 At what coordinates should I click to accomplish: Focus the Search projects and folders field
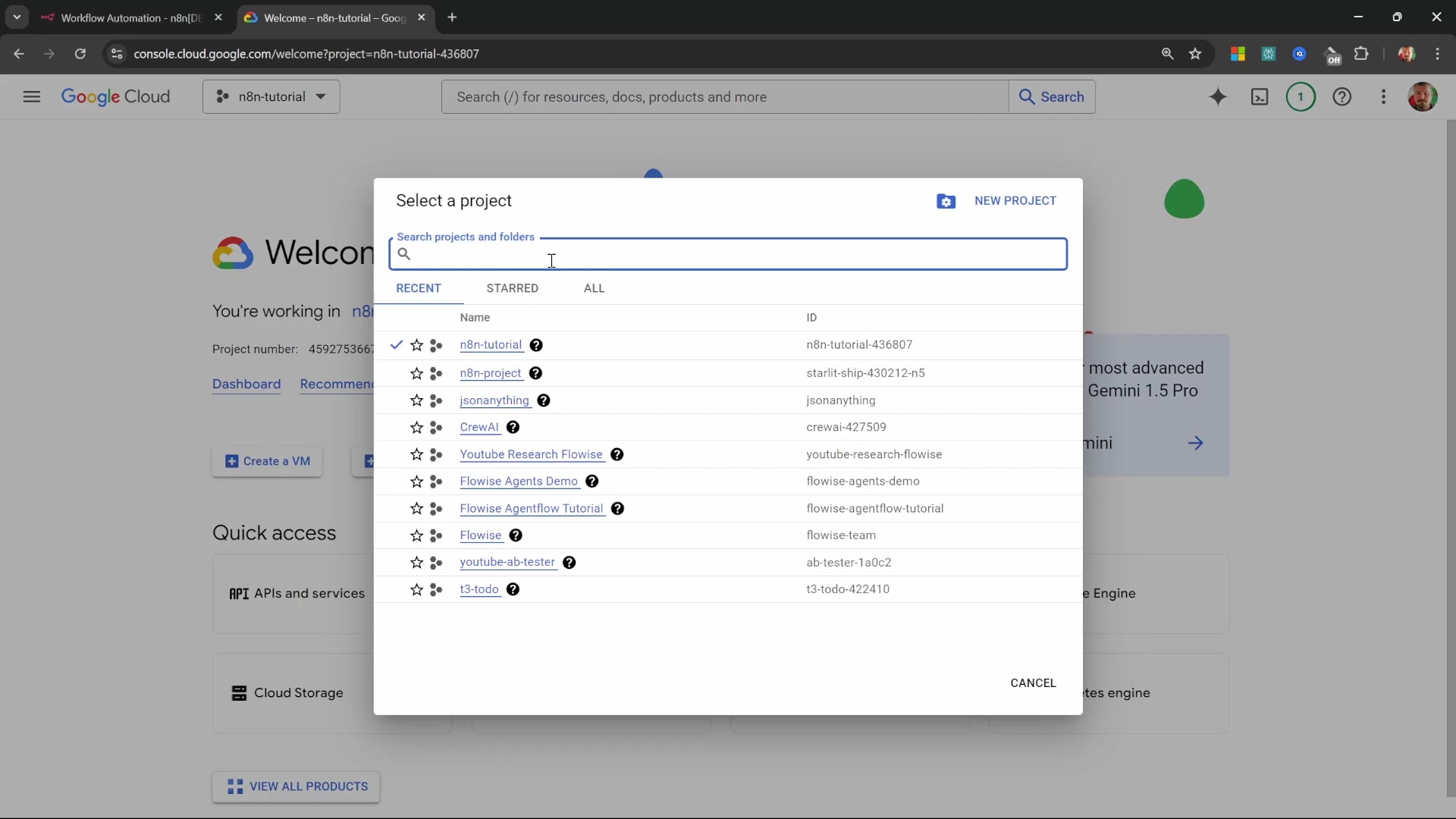(728, 255)
